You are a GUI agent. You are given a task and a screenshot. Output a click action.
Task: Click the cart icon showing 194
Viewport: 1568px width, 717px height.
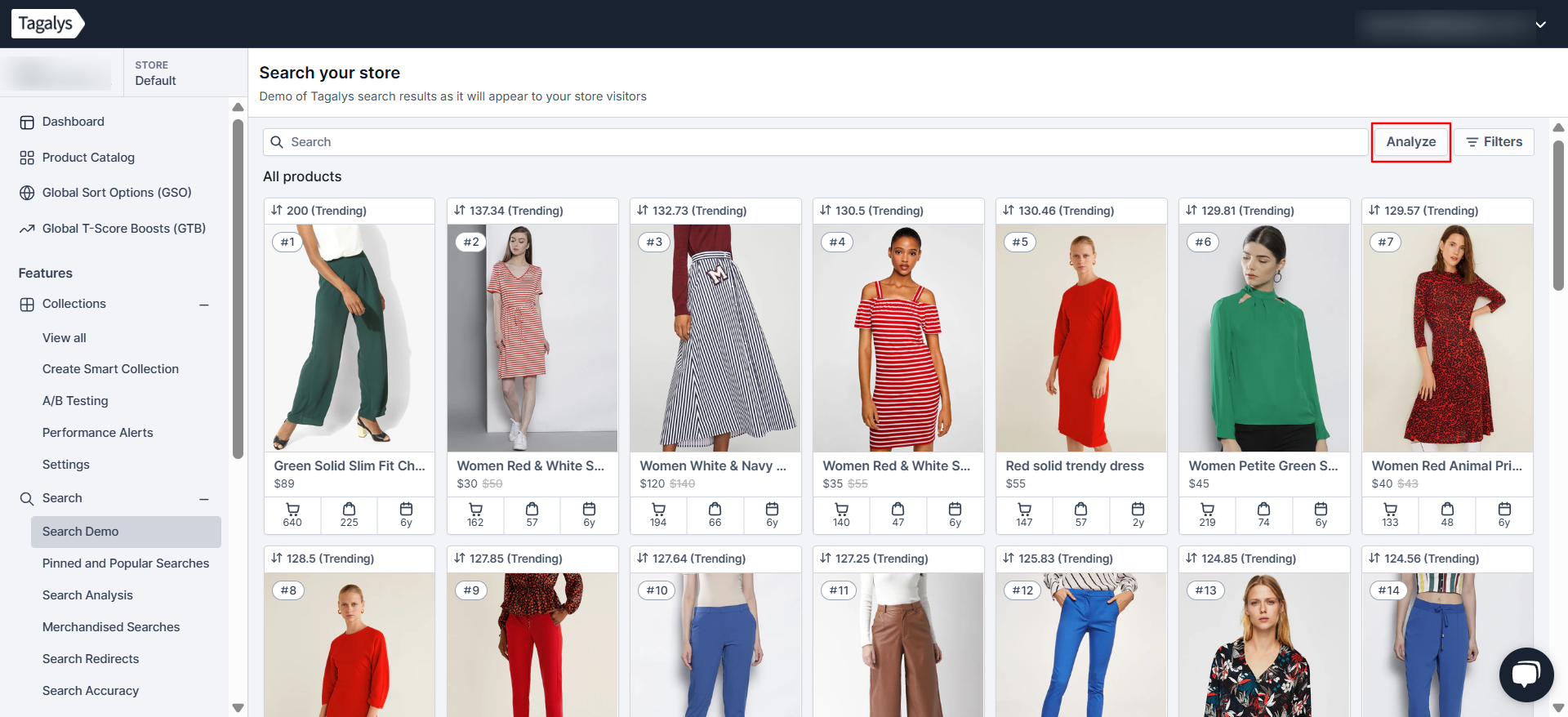[658, 509]
